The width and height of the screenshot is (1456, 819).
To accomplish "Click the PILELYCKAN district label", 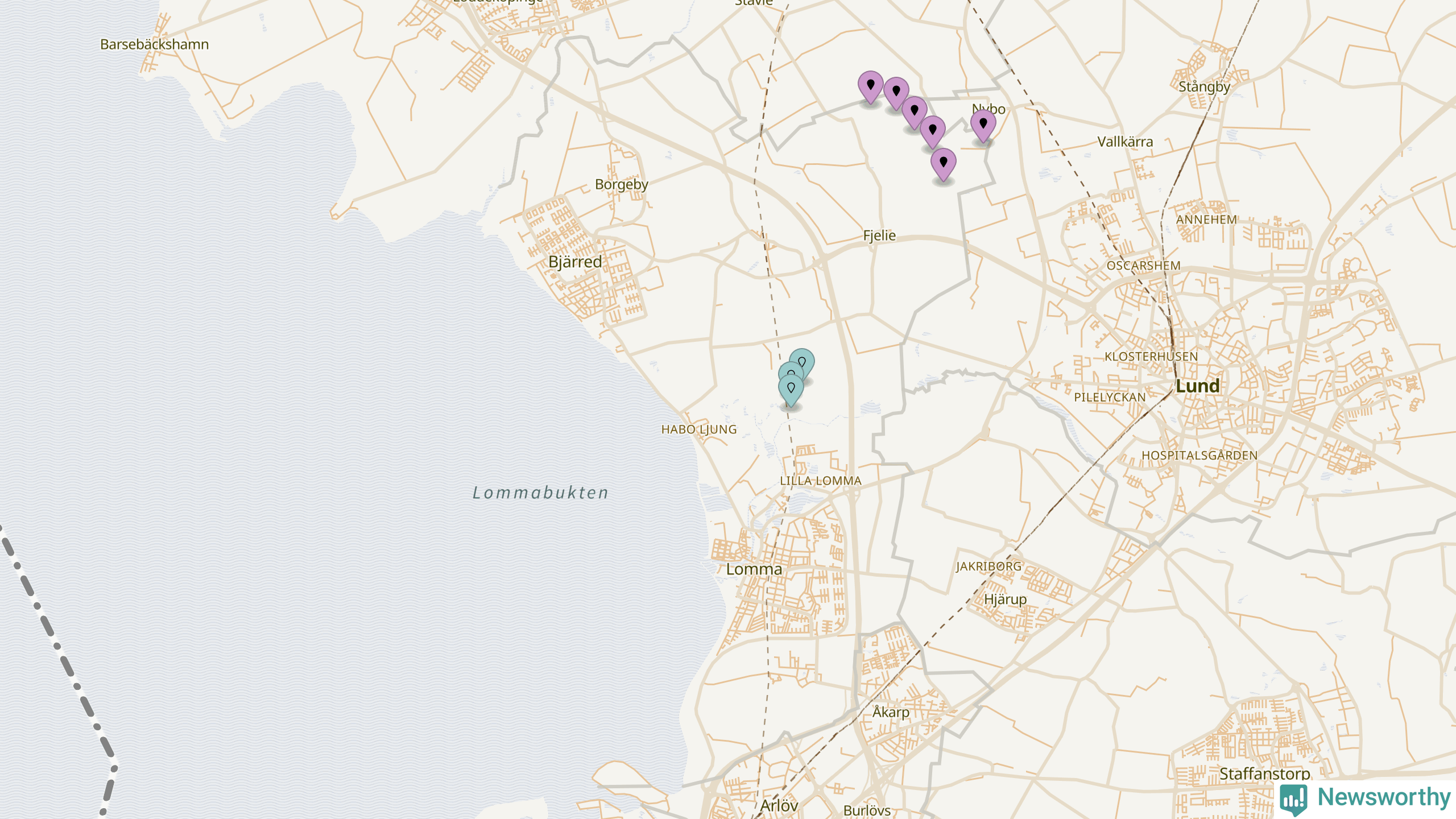I will point(1110,398).
